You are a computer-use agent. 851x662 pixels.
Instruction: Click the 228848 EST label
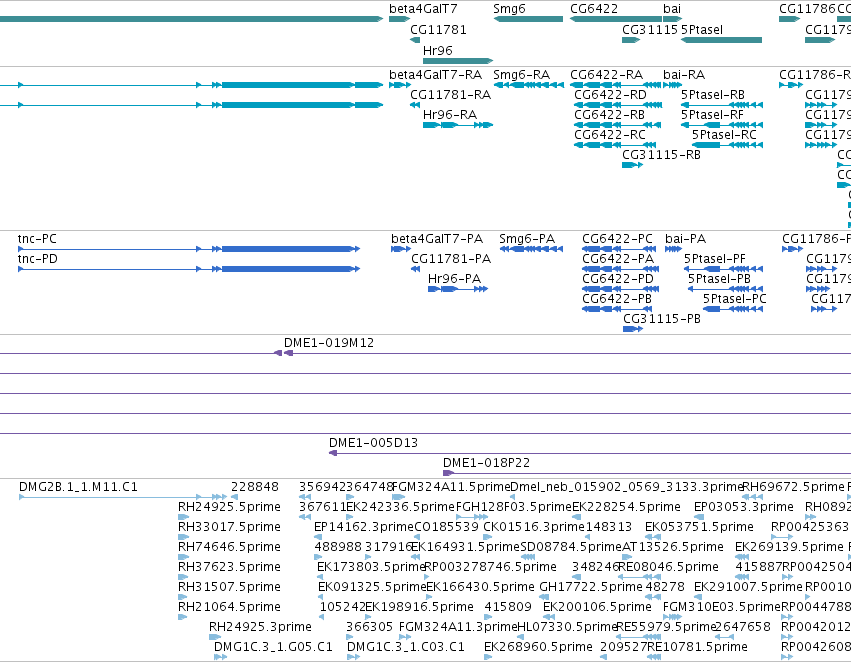(255, 487)
